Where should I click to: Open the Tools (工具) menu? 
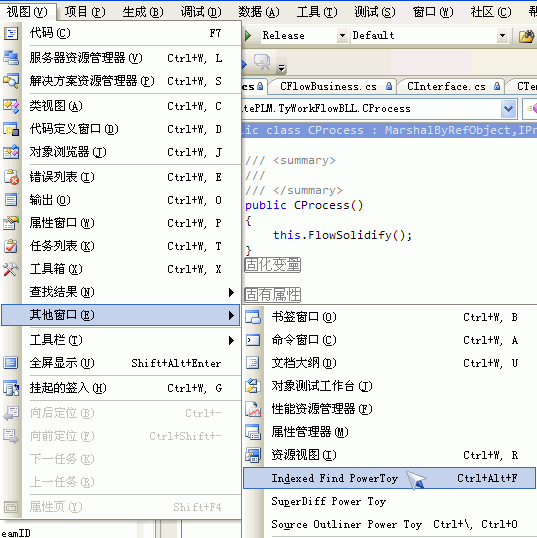point(317,12)
